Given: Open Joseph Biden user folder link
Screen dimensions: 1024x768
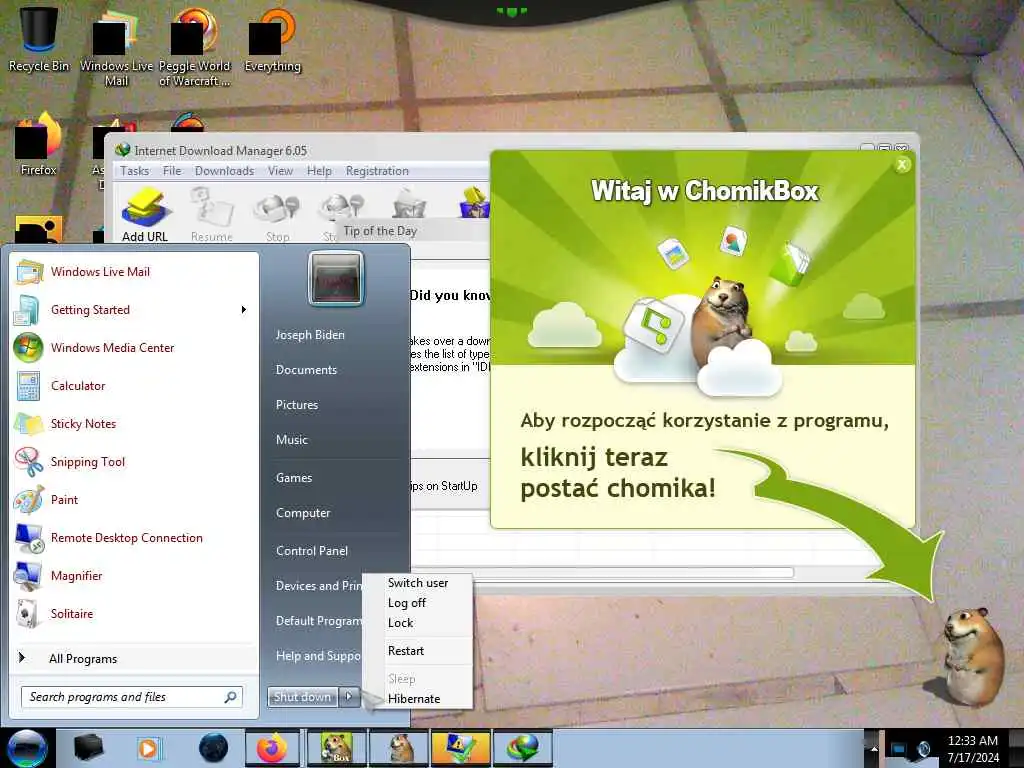Looking at the screenshot, I should (310, 334).
